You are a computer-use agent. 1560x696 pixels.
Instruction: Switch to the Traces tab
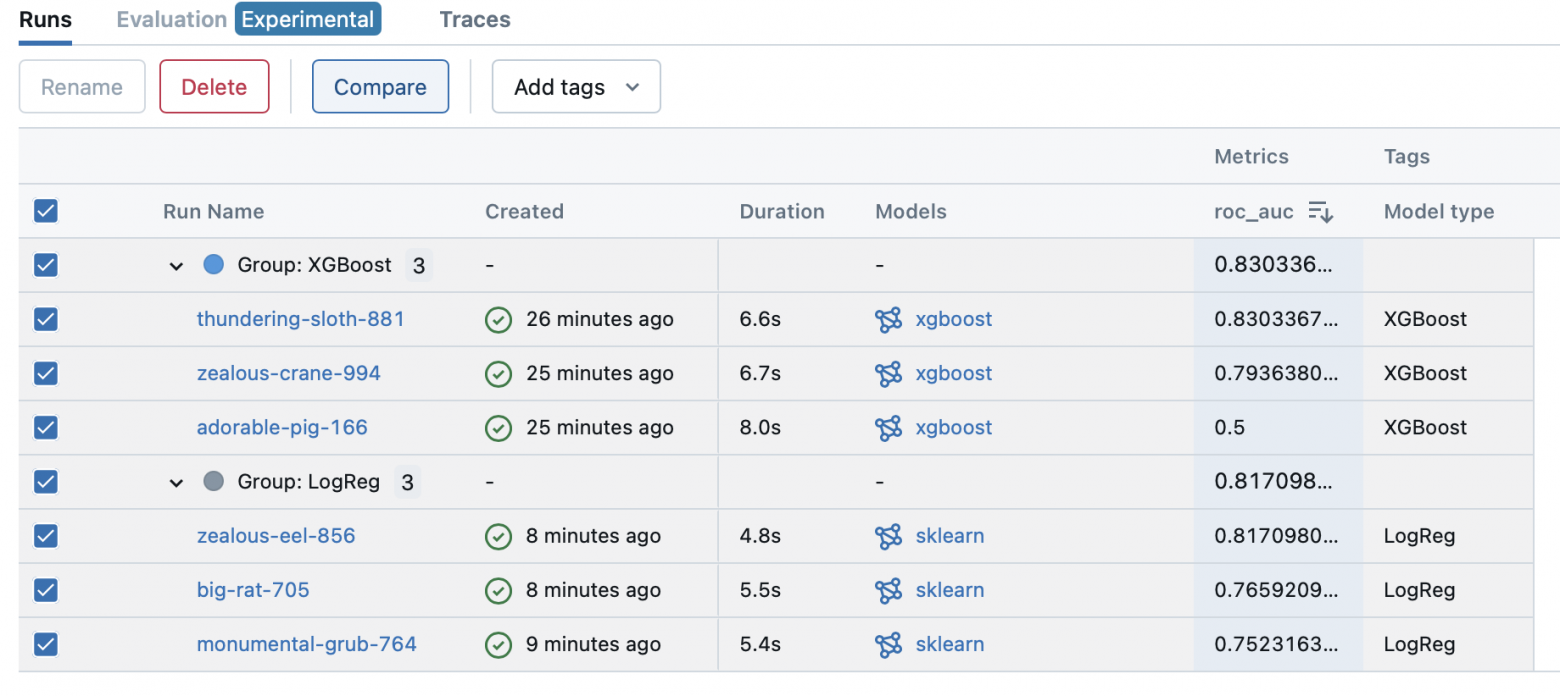(x=475, y=19)
